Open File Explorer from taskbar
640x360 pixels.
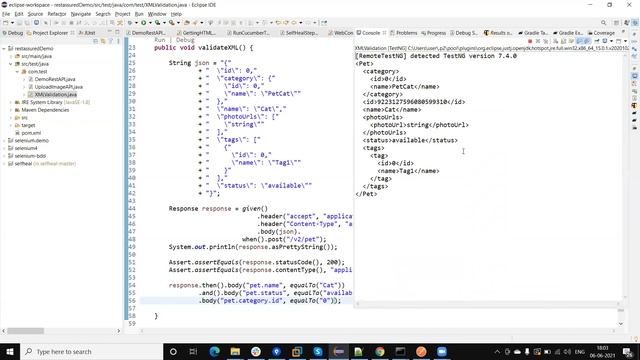click(235, 351)
